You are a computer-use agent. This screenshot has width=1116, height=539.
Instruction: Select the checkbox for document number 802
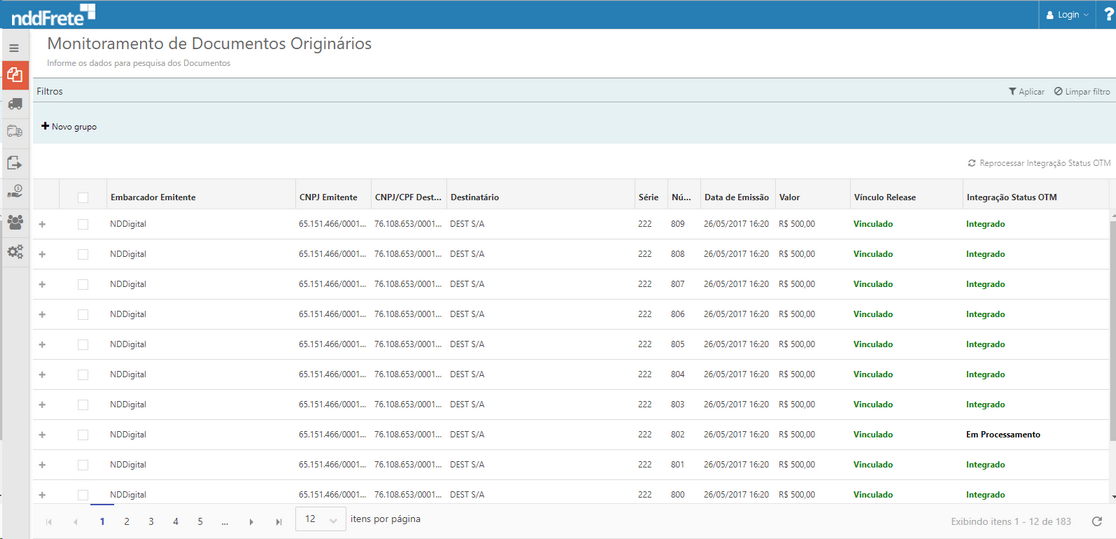[x=83, y=435]
